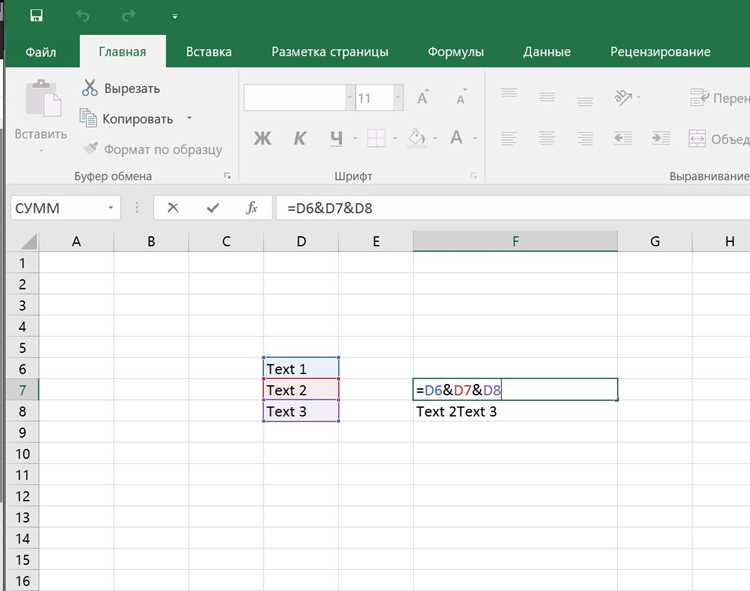
Task: Select column A header
Action: pos(76,241)
